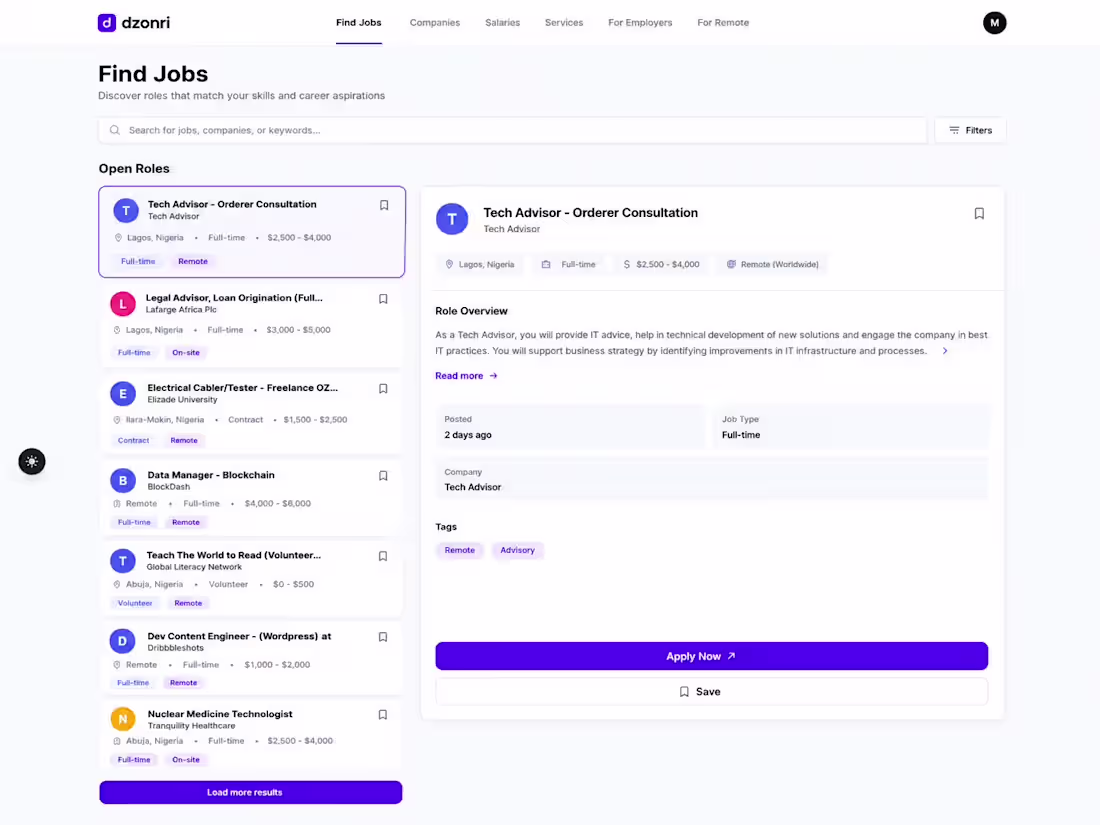Click chevron after role overview text
Viewport: 1100px width, 825px height.
tap(945, 351)
